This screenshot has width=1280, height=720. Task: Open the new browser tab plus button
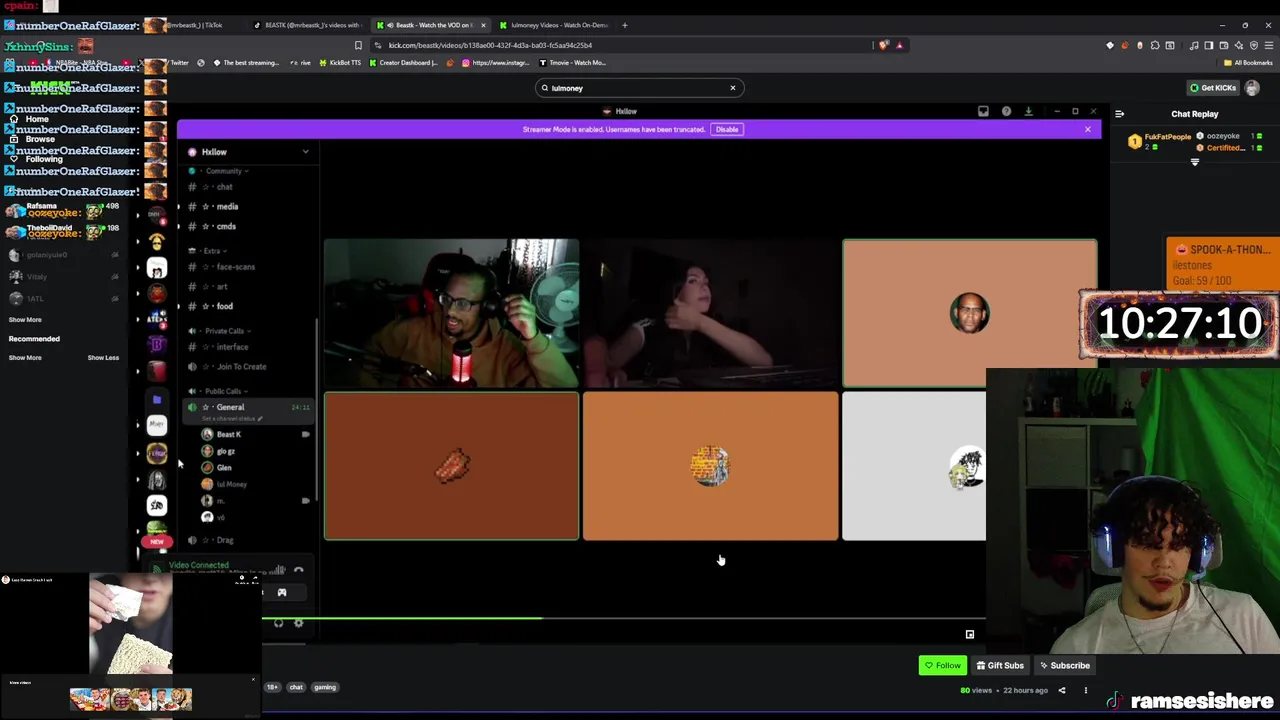[625, 25]
